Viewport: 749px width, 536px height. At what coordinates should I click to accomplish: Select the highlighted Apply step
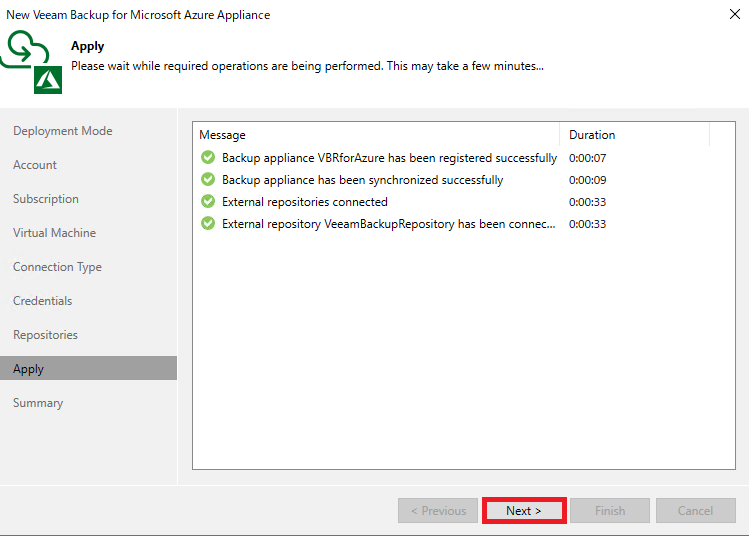point(88,368)
